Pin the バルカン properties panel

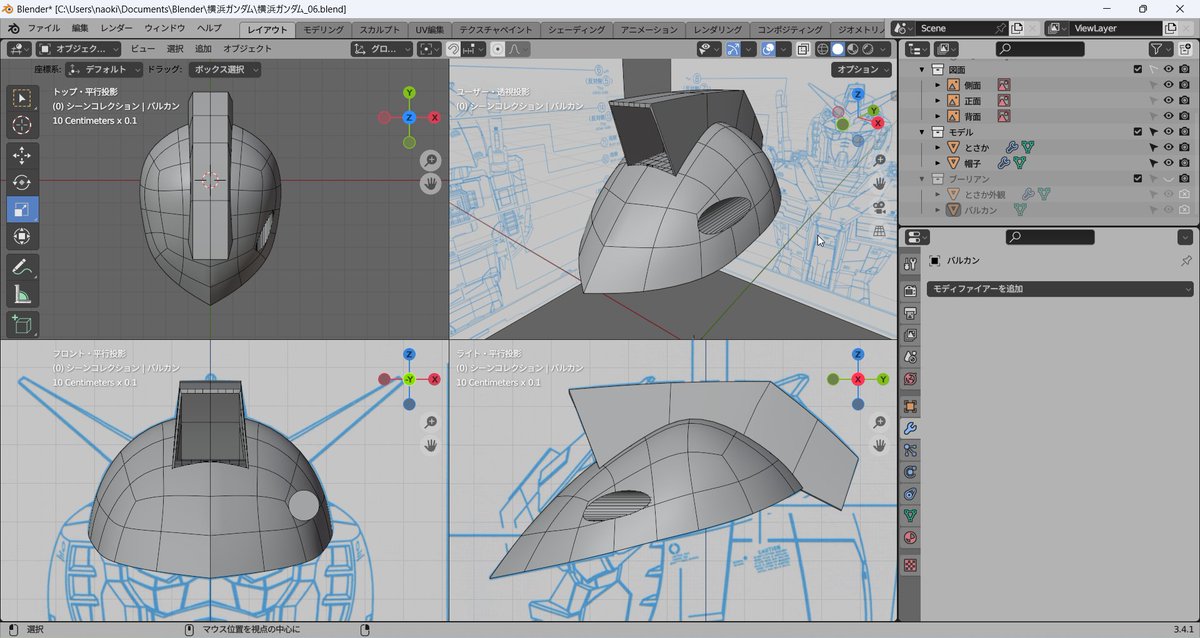1186,260
